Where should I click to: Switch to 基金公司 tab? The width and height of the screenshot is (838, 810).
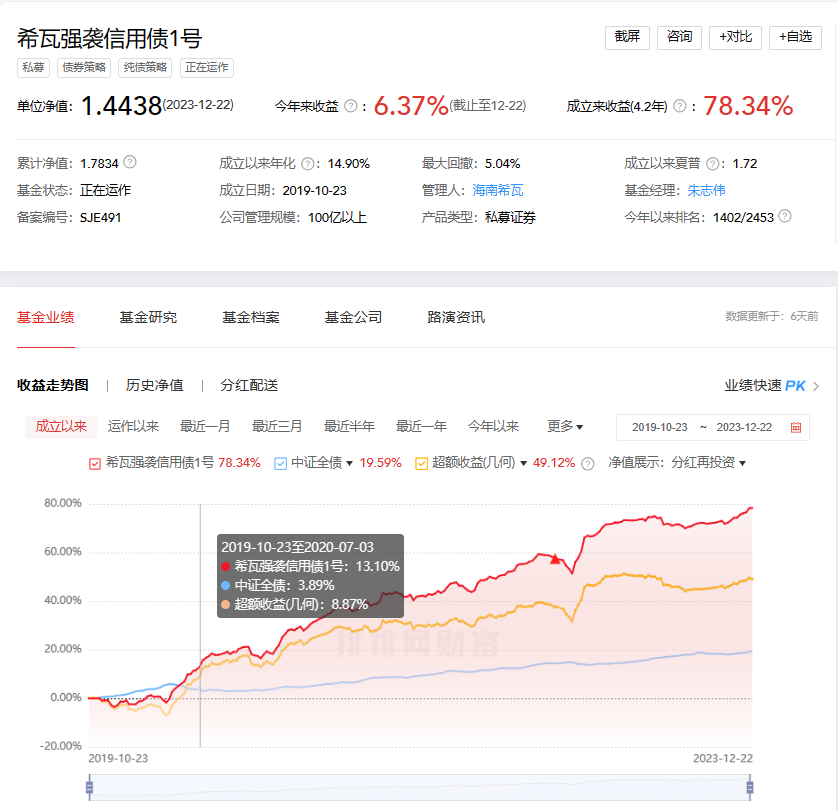point(353,317)
